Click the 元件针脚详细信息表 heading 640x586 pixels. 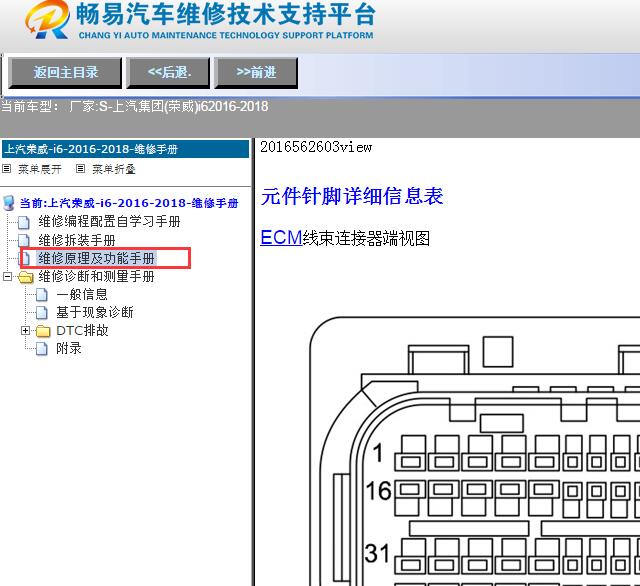(352, 196)
